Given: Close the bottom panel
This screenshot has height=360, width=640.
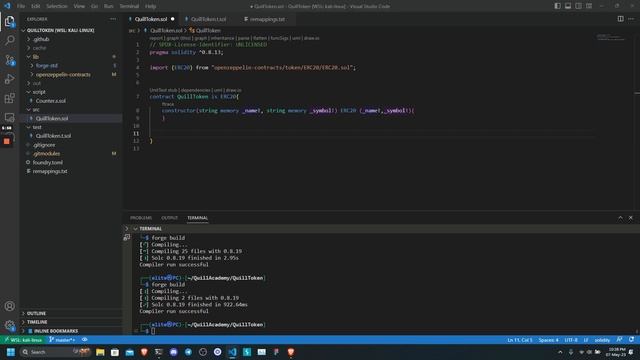Looking at the screenshot, I should (x=631, y=218).
